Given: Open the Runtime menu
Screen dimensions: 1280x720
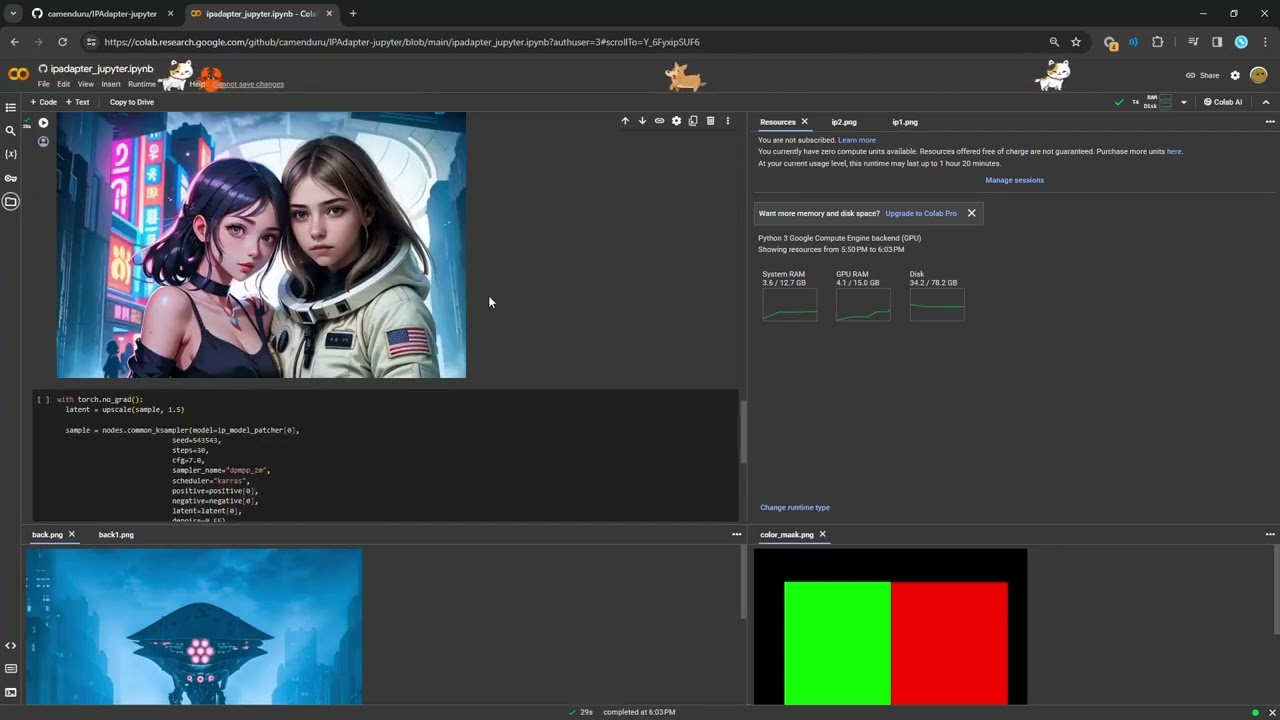Looking at the screenshot, I should [142, 84].
